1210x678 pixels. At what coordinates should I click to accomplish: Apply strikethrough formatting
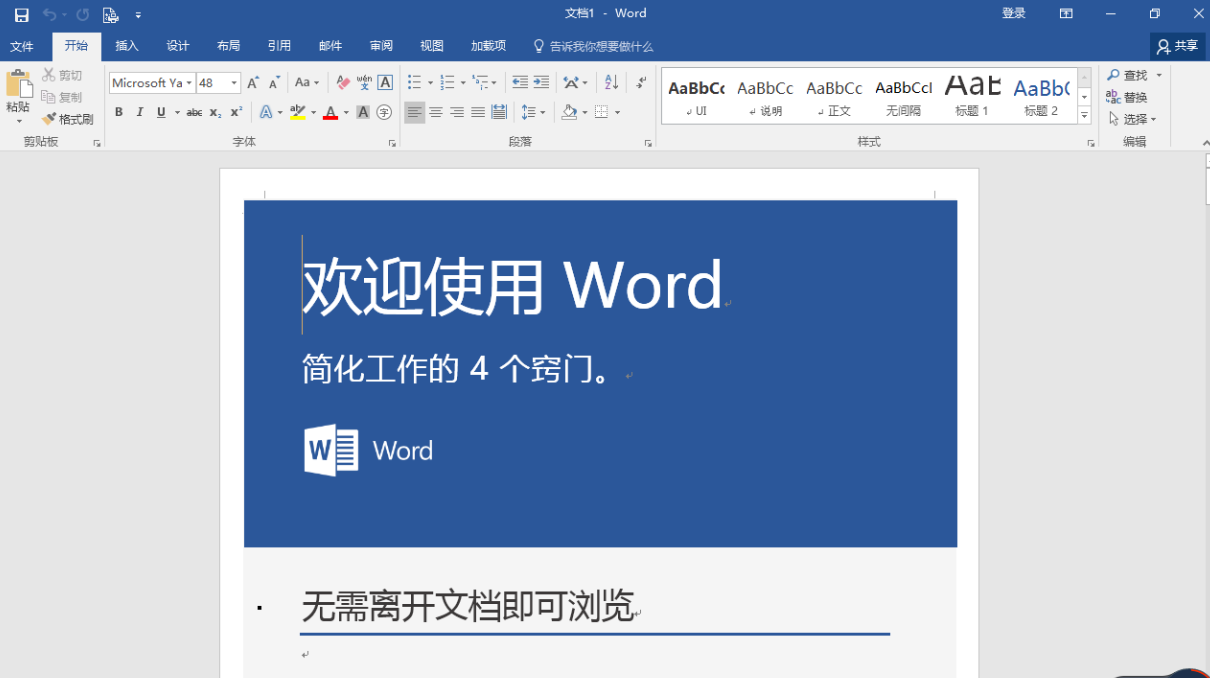(194, 113)
